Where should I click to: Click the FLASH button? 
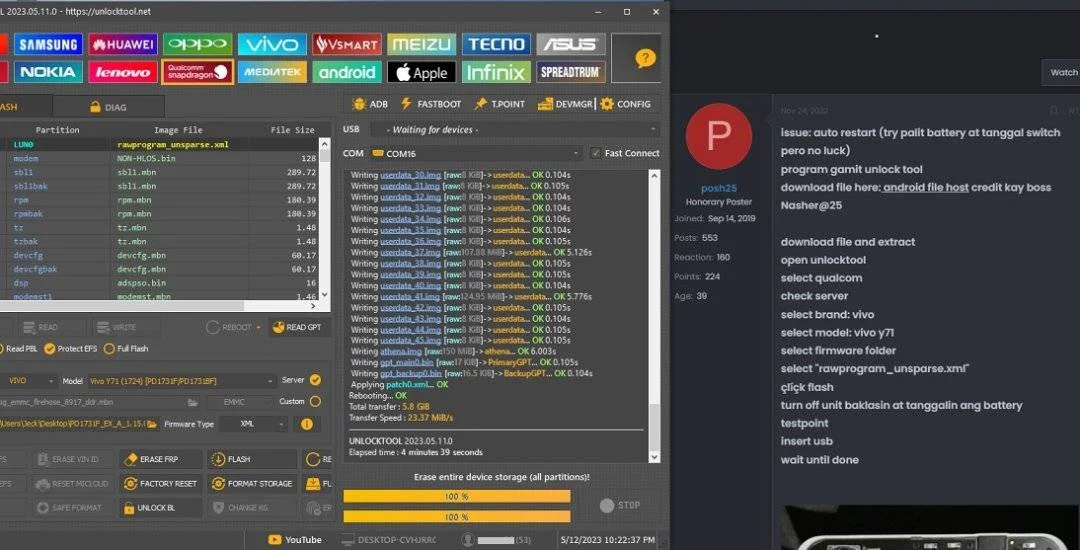click(253, 459)
